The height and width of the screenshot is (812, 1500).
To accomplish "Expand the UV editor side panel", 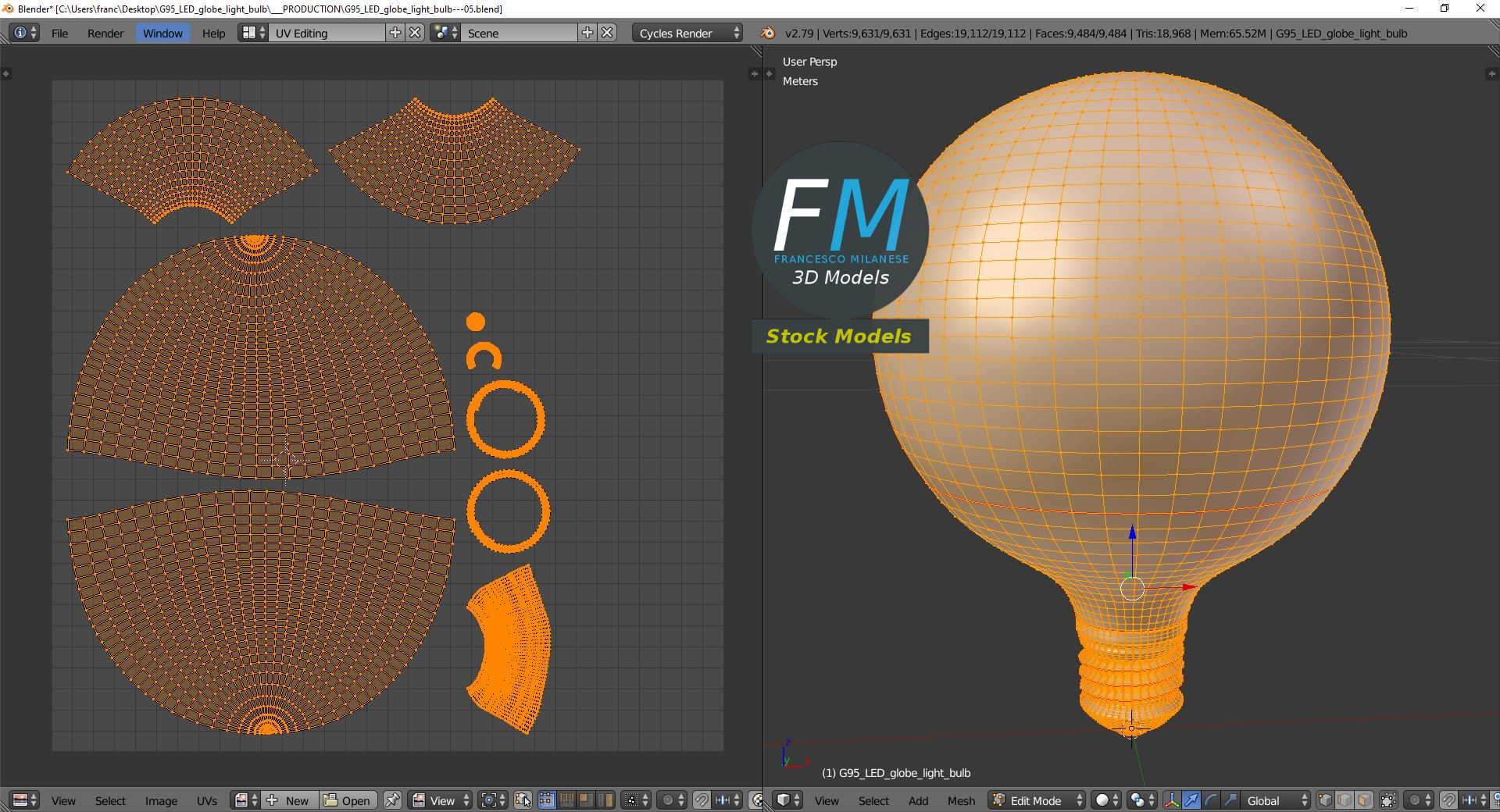I will pyautogui.click(x=754, y=73).
